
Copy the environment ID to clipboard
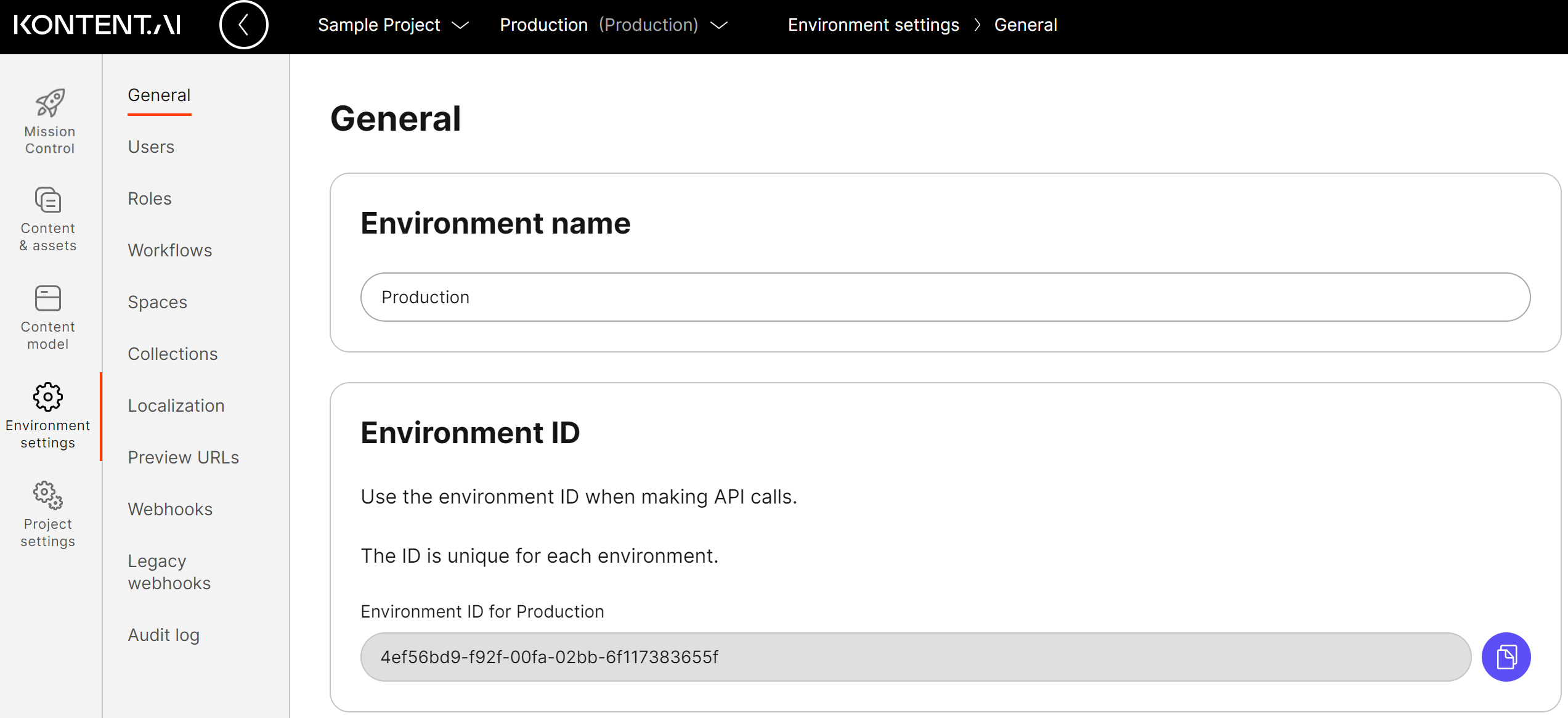1505,657
